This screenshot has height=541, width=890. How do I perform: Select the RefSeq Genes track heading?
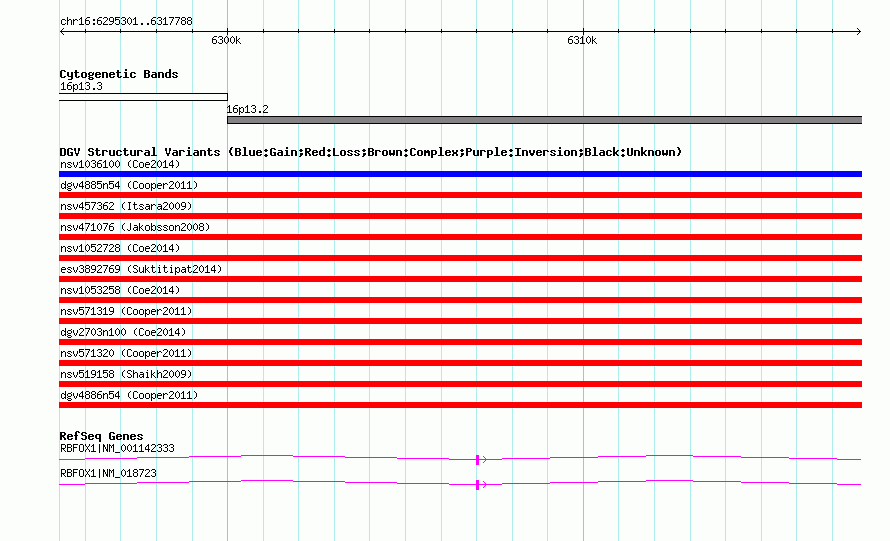click(101, 436)
